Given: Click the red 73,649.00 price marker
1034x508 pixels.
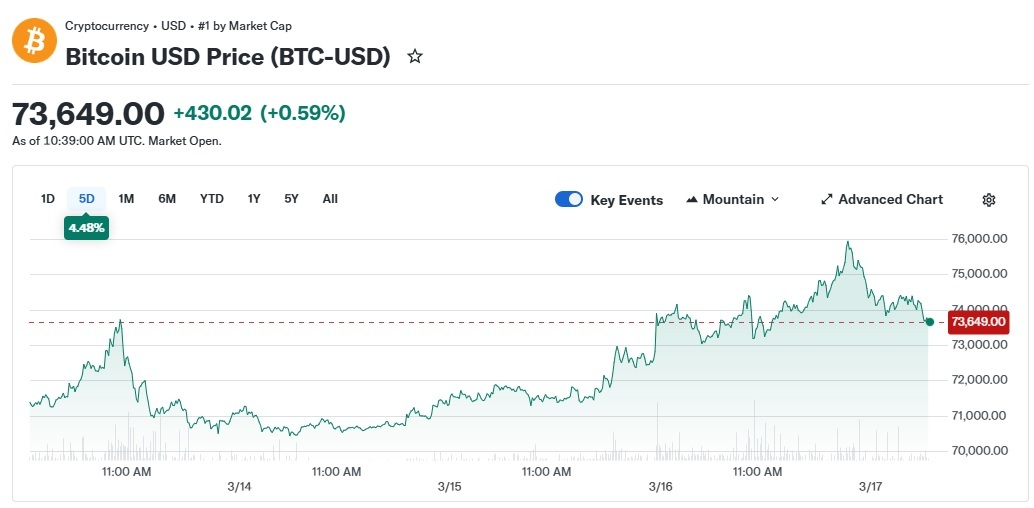Looking at the screenshot, I should 979,322.
